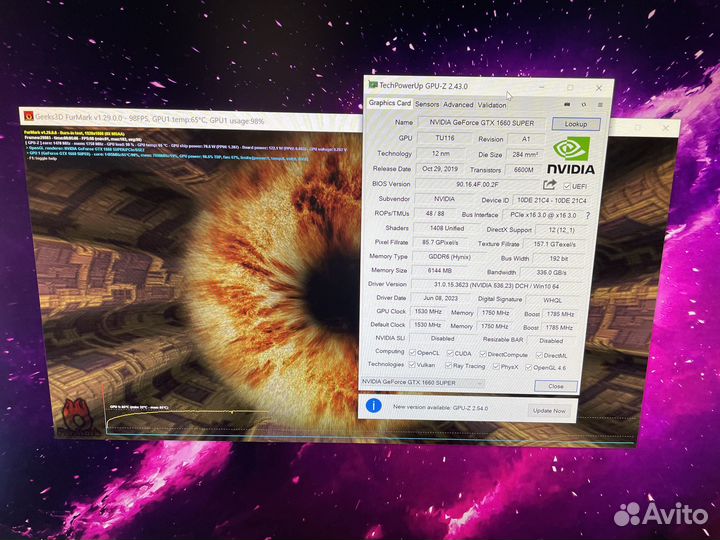Screen dimensions: 720x540
Task: Click the FurMark window title bar text
Action: pyautogui.click(x=150, y=119)
